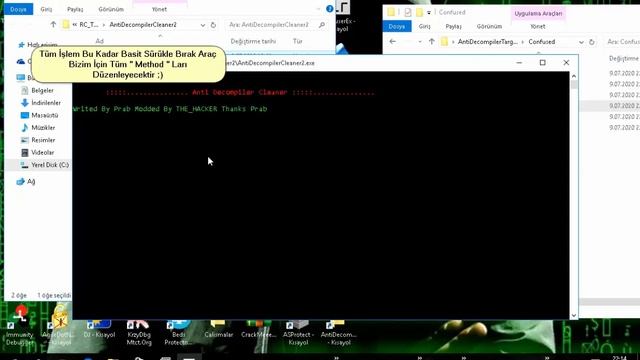Sort by Tür column in left Explorer
640x360 pixels.
tap(298, 42)
